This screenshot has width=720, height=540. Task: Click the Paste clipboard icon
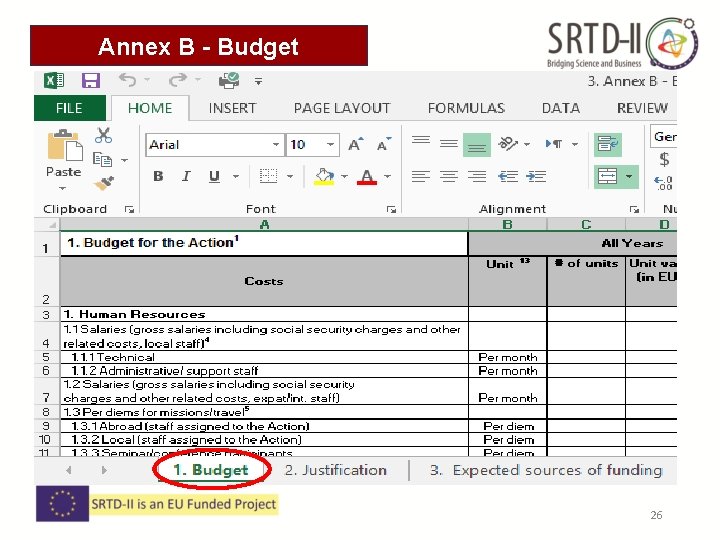coord(64,146)
